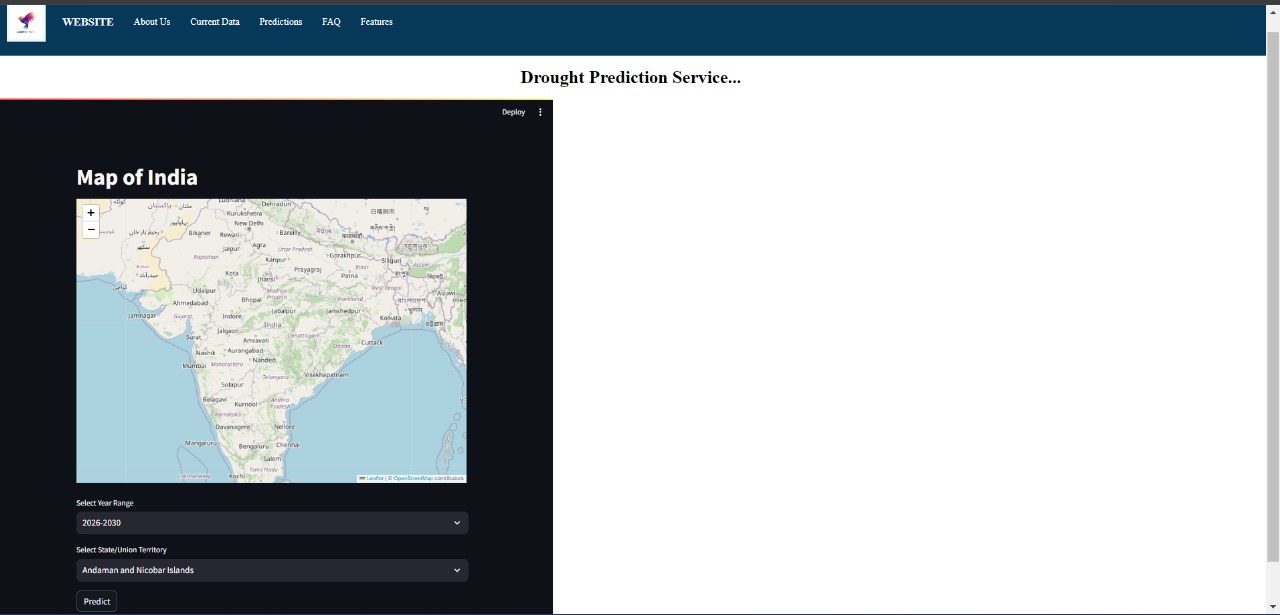Open the WEBSITE home link

click(88, 22)
